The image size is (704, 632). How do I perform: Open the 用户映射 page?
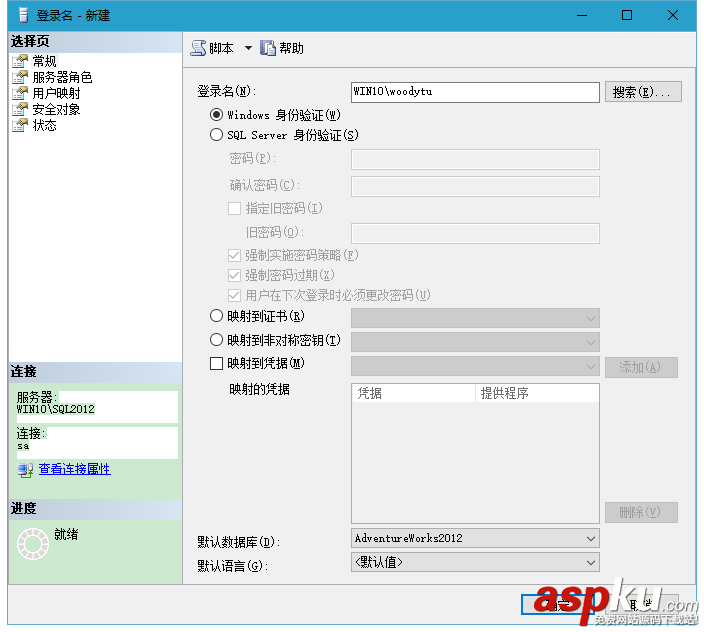click(x=57, y=93)
